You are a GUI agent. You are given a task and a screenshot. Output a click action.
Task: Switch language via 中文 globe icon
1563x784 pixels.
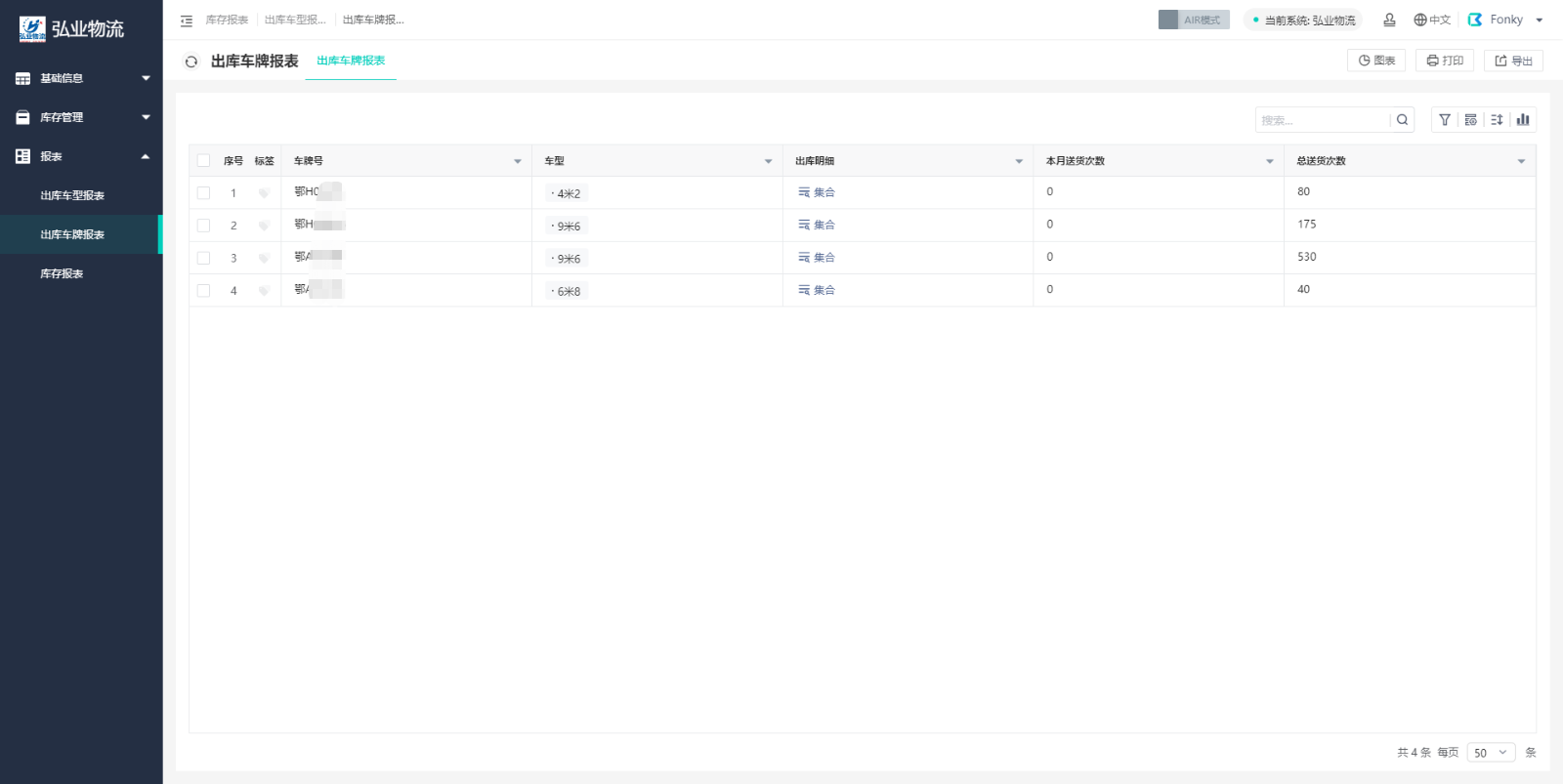tap(1432, 20)
